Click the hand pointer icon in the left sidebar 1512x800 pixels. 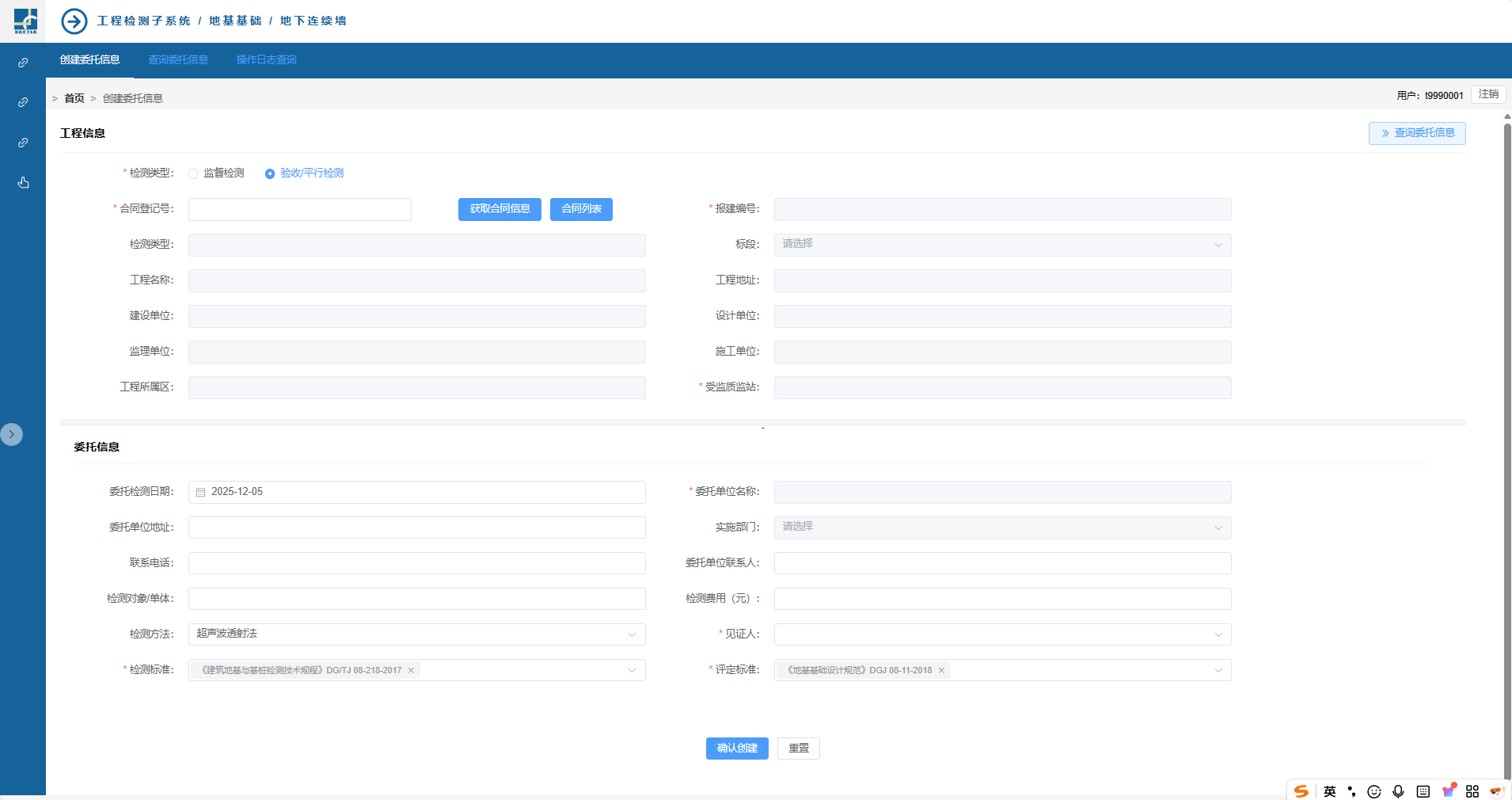(x=23, y=183)
